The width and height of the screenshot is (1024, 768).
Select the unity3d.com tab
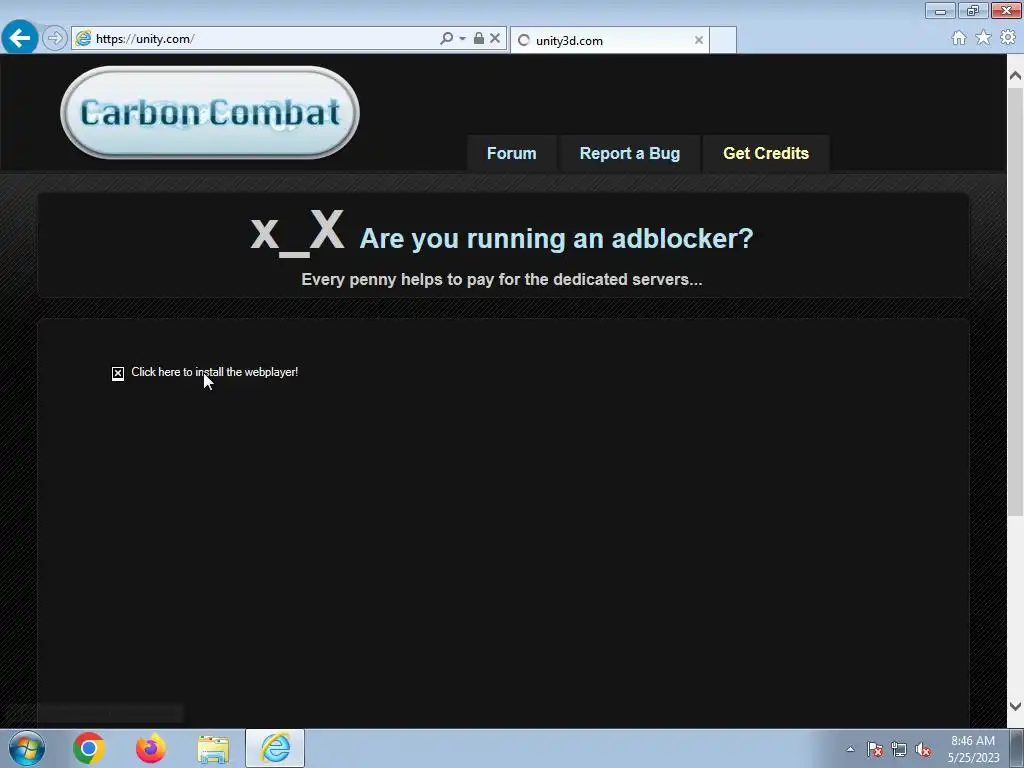click(609, 40)
